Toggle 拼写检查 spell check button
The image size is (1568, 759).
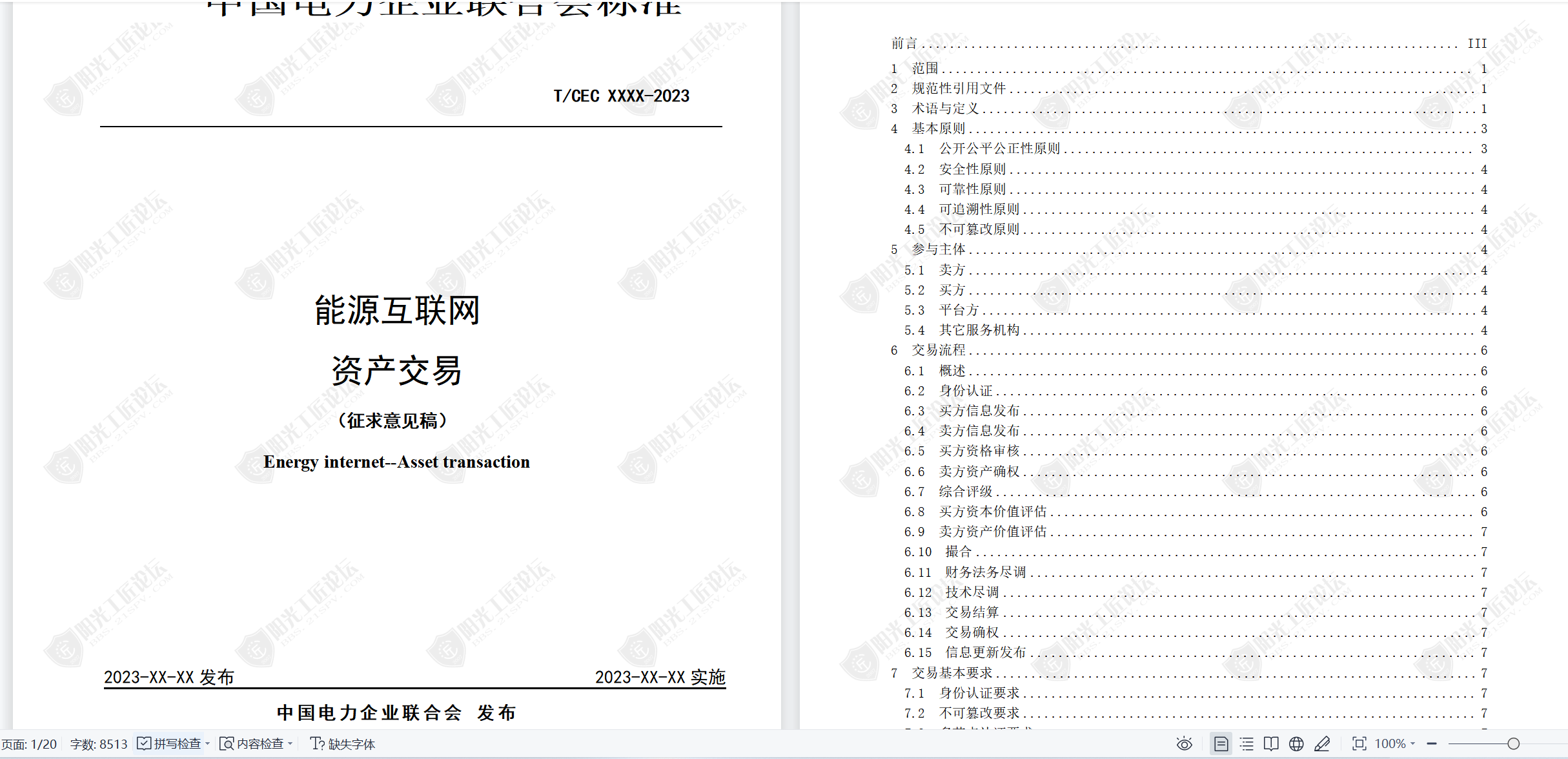click(169, 744)
